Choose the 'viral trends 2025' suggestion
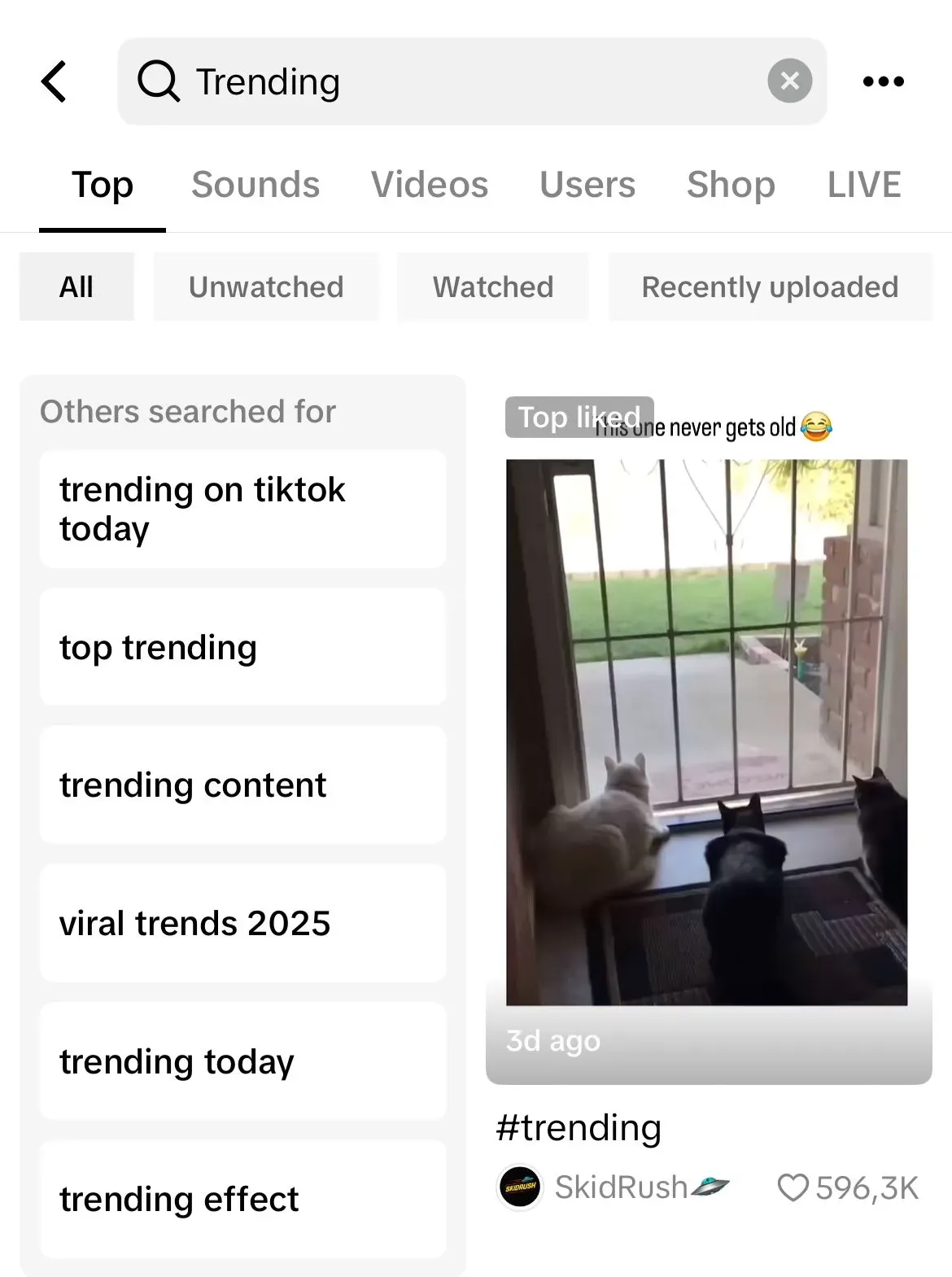This screenshot has width=952, height=1277. [242, 924]
